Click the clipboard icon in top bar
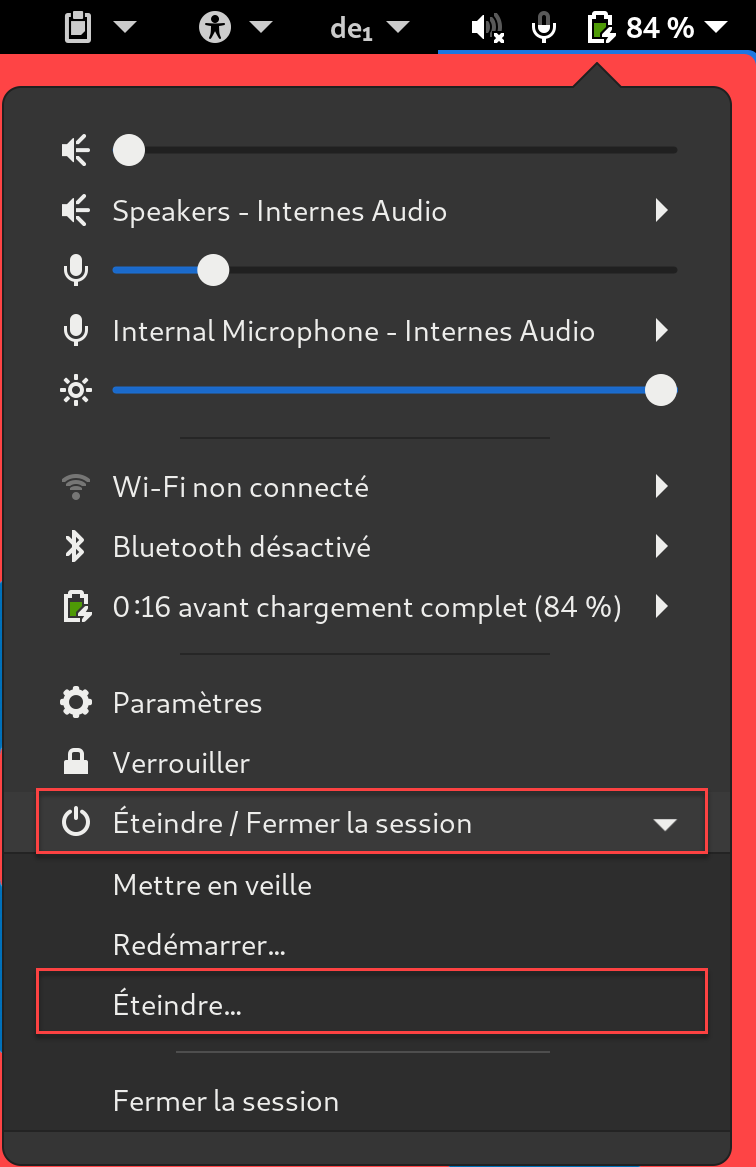Viewport: 756px width, 1167px height. (x=78, y=27)
